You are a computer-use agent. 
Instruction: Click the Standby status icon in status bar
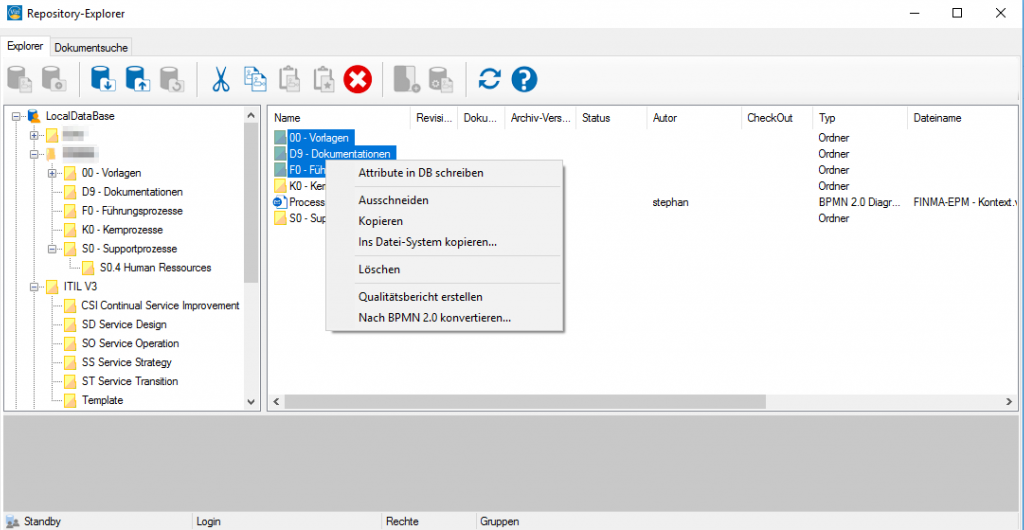click(11, 522)
